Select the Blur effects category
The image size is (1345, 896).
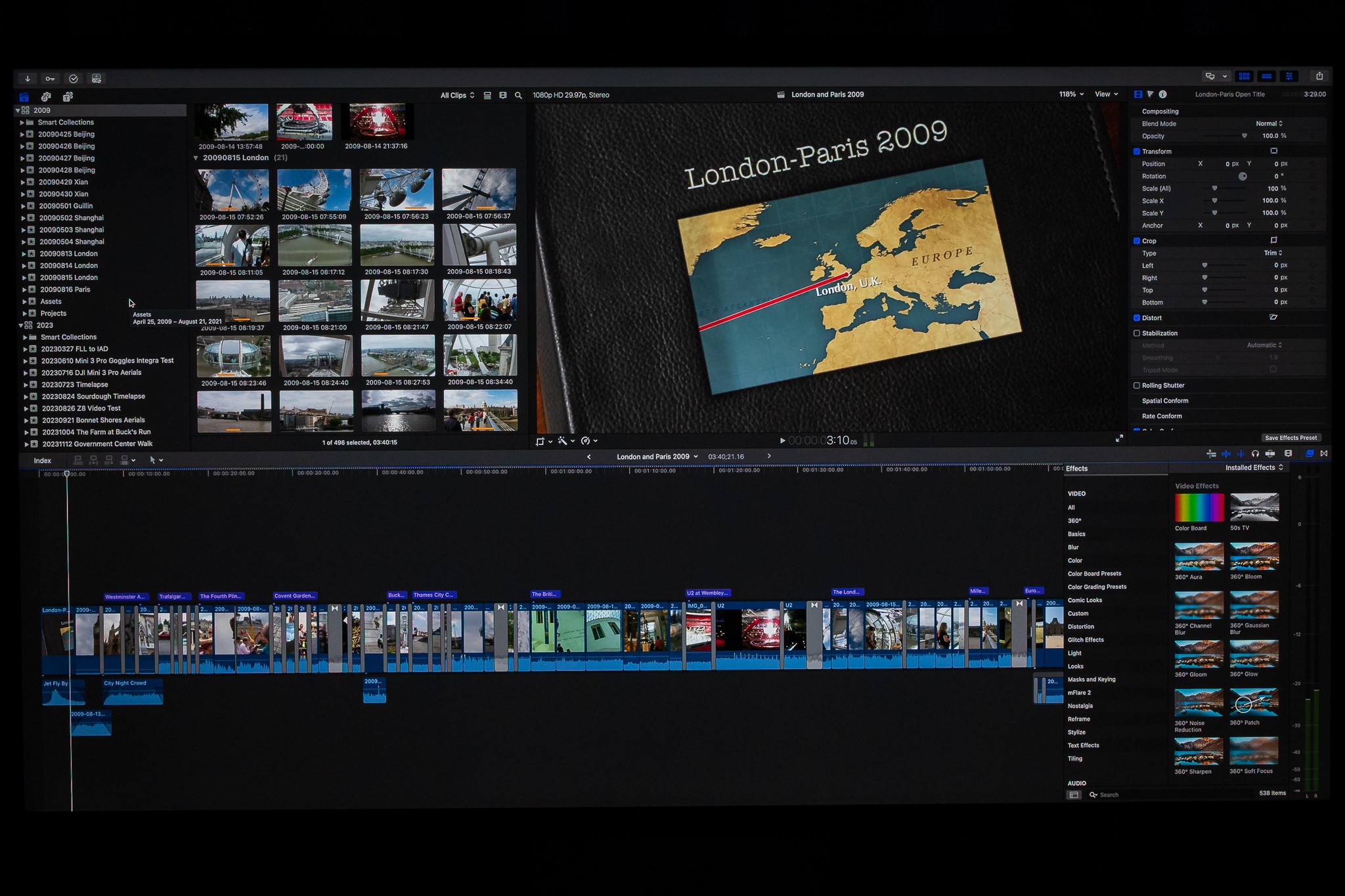(1073, 547)
